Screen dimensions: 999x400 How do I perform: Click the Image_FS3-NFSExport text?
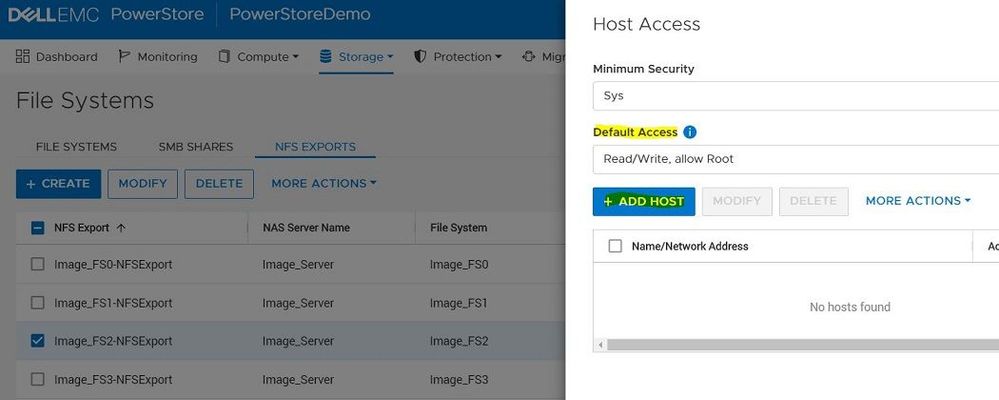click(x=113, y=379)
